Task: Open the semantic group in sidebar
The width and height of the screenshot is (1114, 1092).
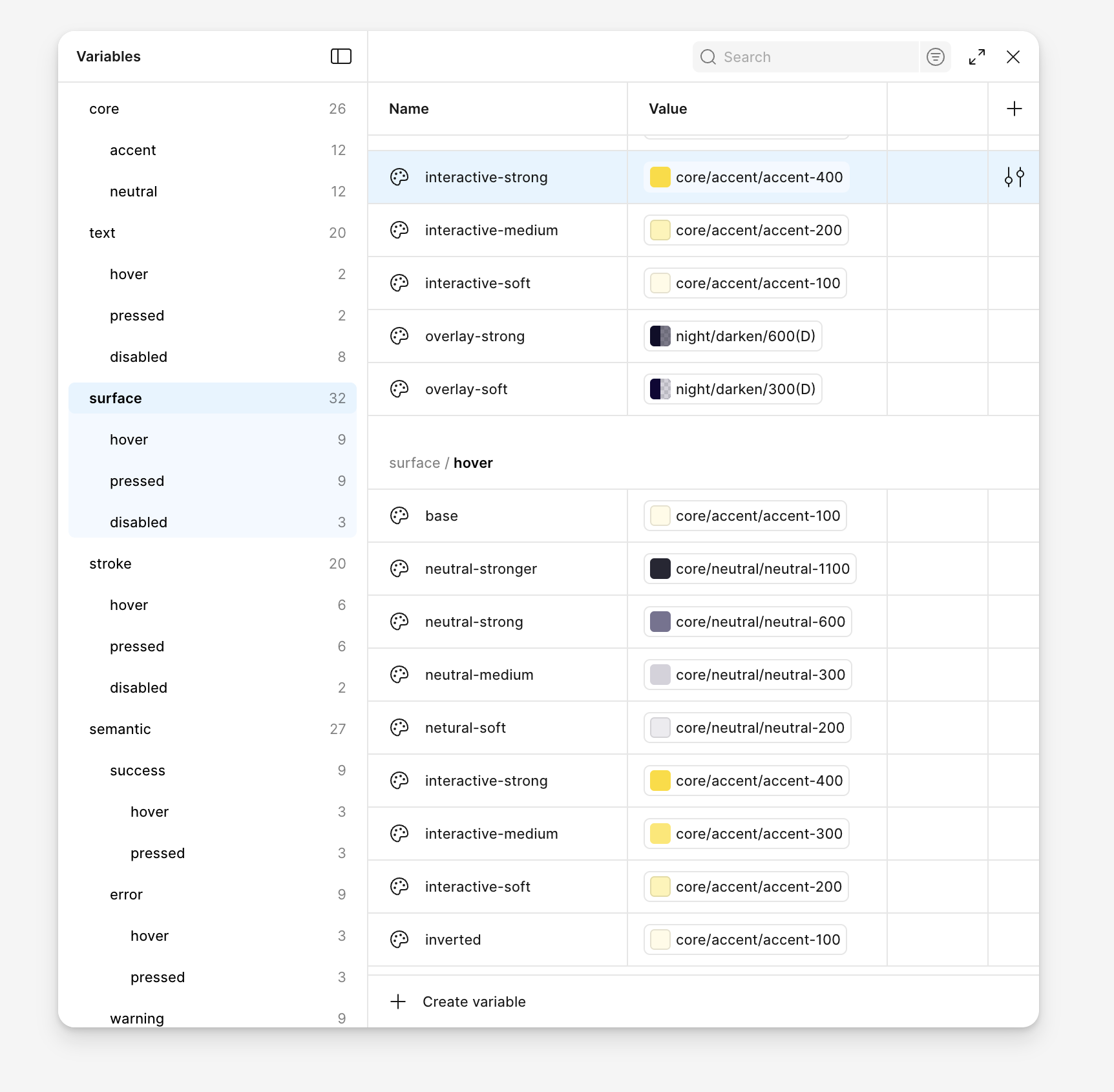Action: (120, 729)
